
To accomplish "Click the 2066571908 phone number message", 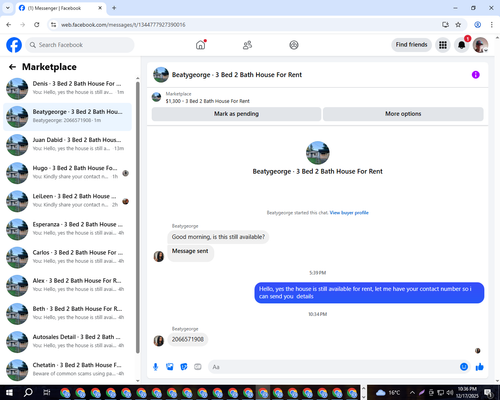I will point(188,339).
